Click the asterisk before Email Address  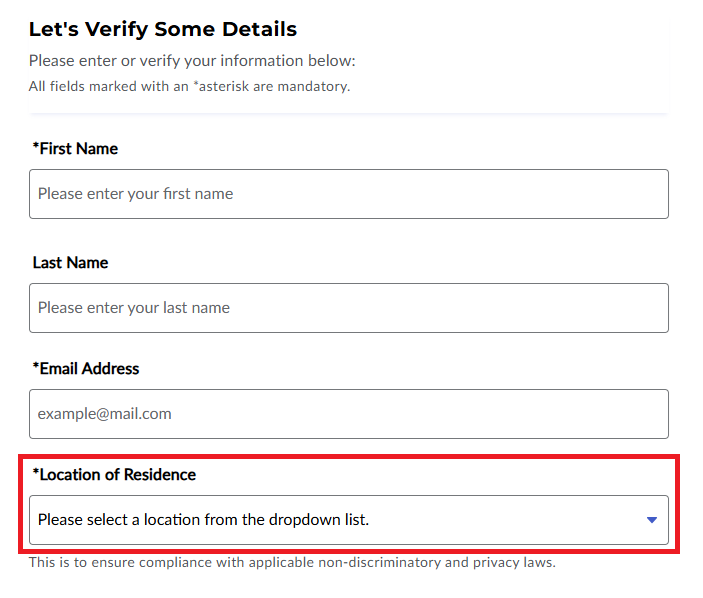point(36,367)
